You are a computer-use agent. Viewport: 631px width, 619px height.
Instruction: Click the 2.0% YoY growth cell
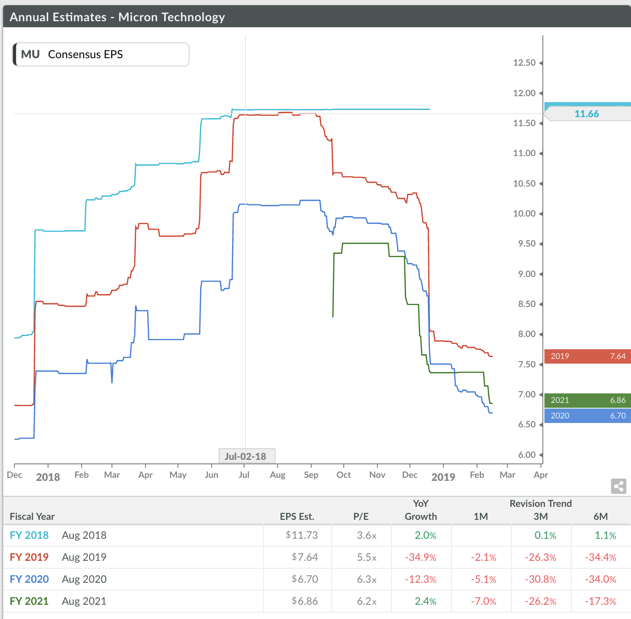tap(425, 535)
